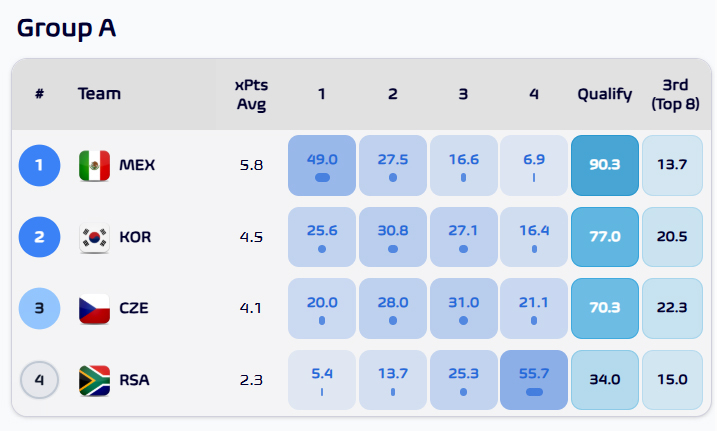Click the South Korea flag icon
The image size is (717, 431).
tap(93, 238)
